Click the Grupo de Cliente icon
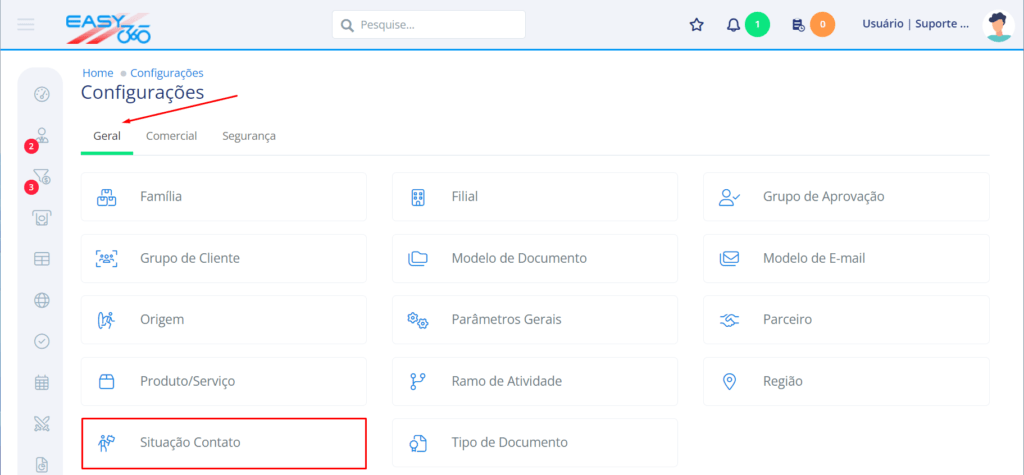This screenshot has height=475, width=1024. coord(106,258)
